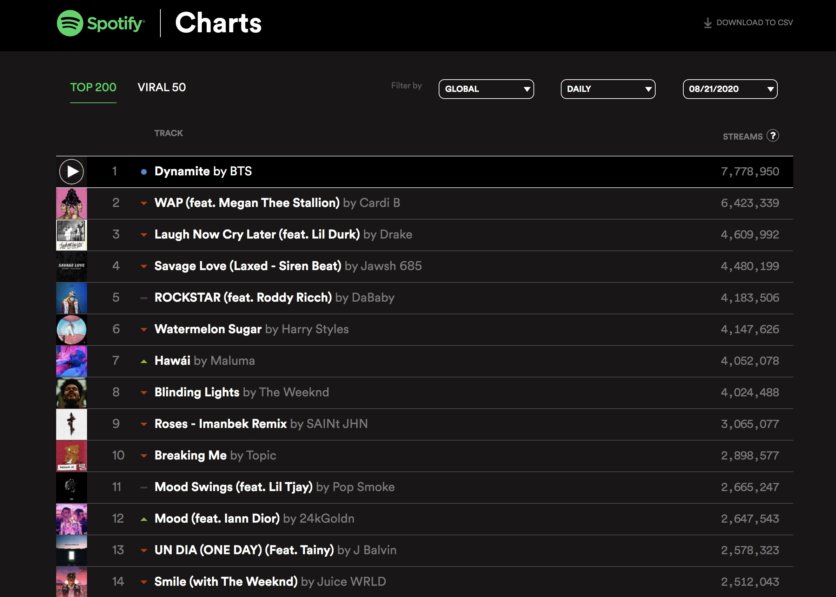The height and width of the screenshot is (597, 836).
Task: Select the TOP 200 tab
Action: tap(93, 87)
